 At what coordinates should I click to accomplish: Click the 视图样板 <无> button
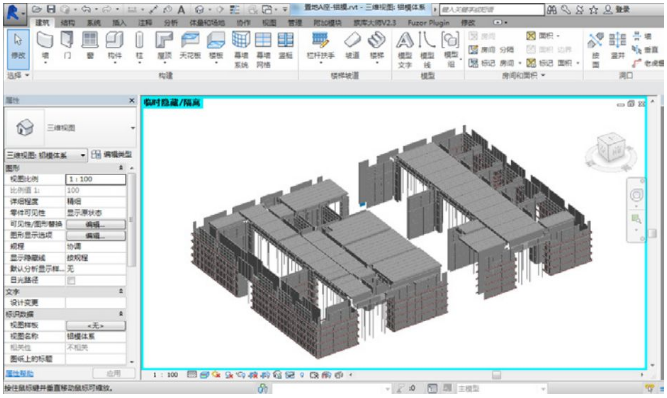[x=96, y=325]
